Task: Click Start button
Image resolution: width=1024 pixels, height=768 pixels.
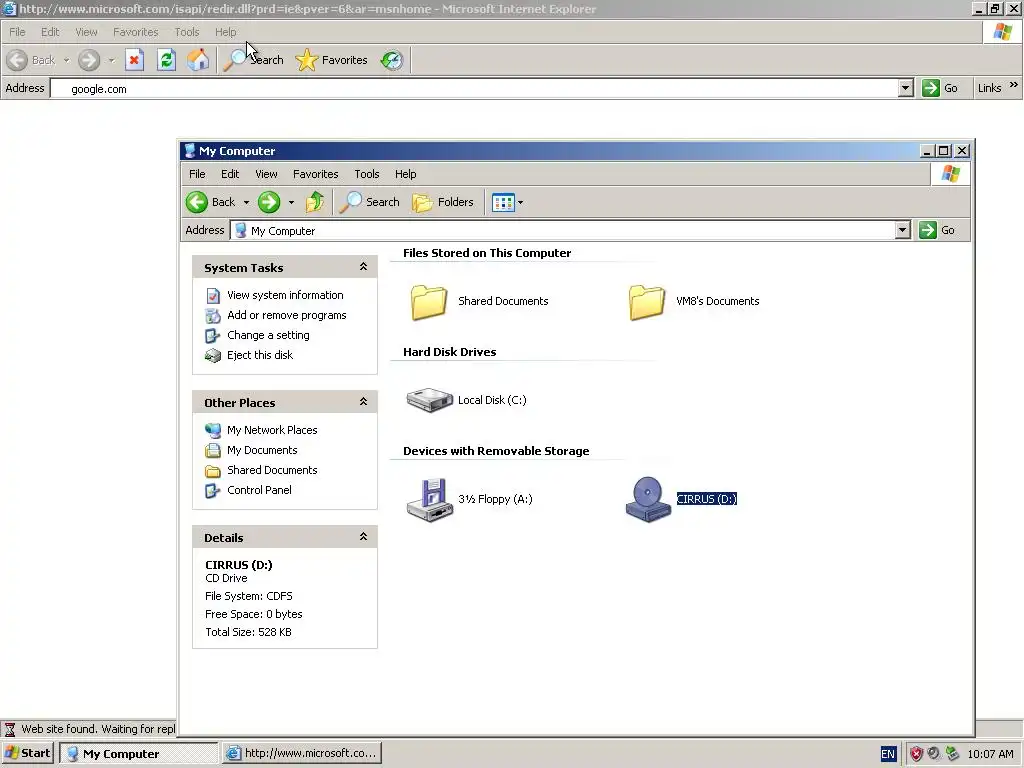Action: (27, 753)
